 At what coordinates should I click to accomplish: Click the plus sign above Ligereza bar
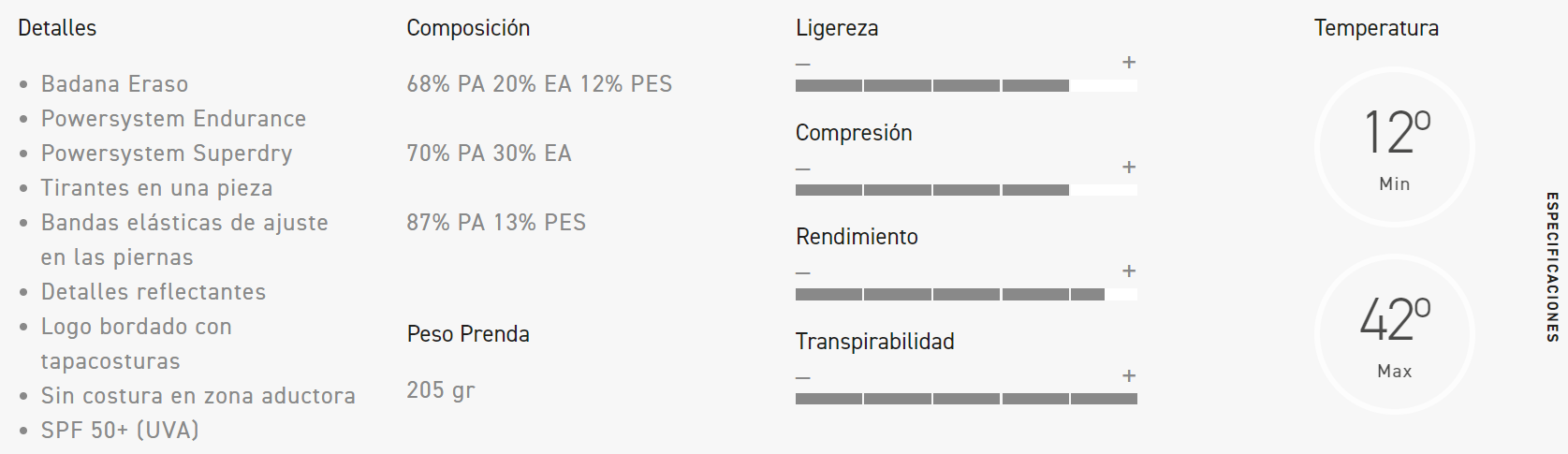1129,63
